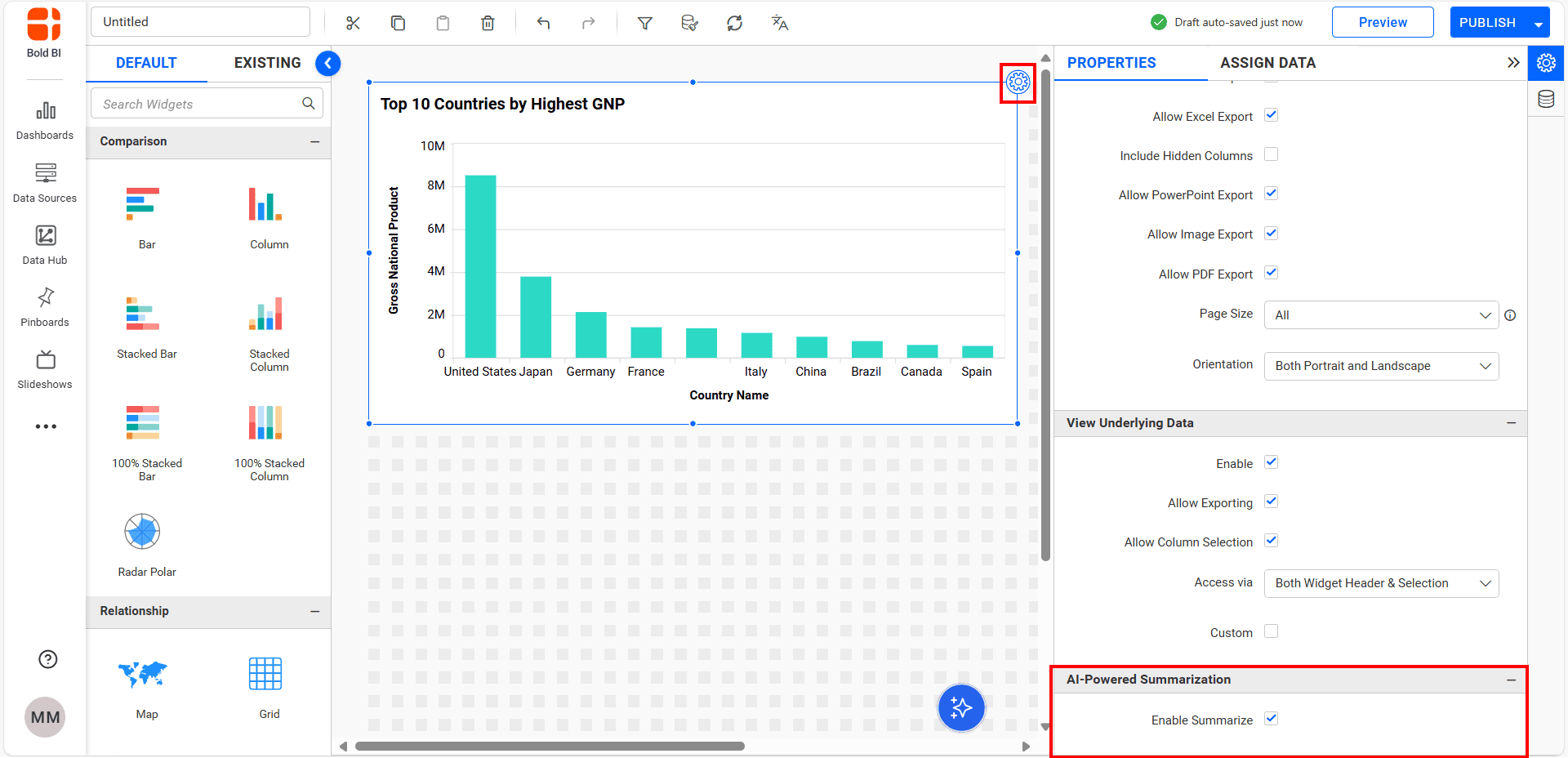
Task: Expand the Orientation dropdown
Action: (x=1380, y=366)
